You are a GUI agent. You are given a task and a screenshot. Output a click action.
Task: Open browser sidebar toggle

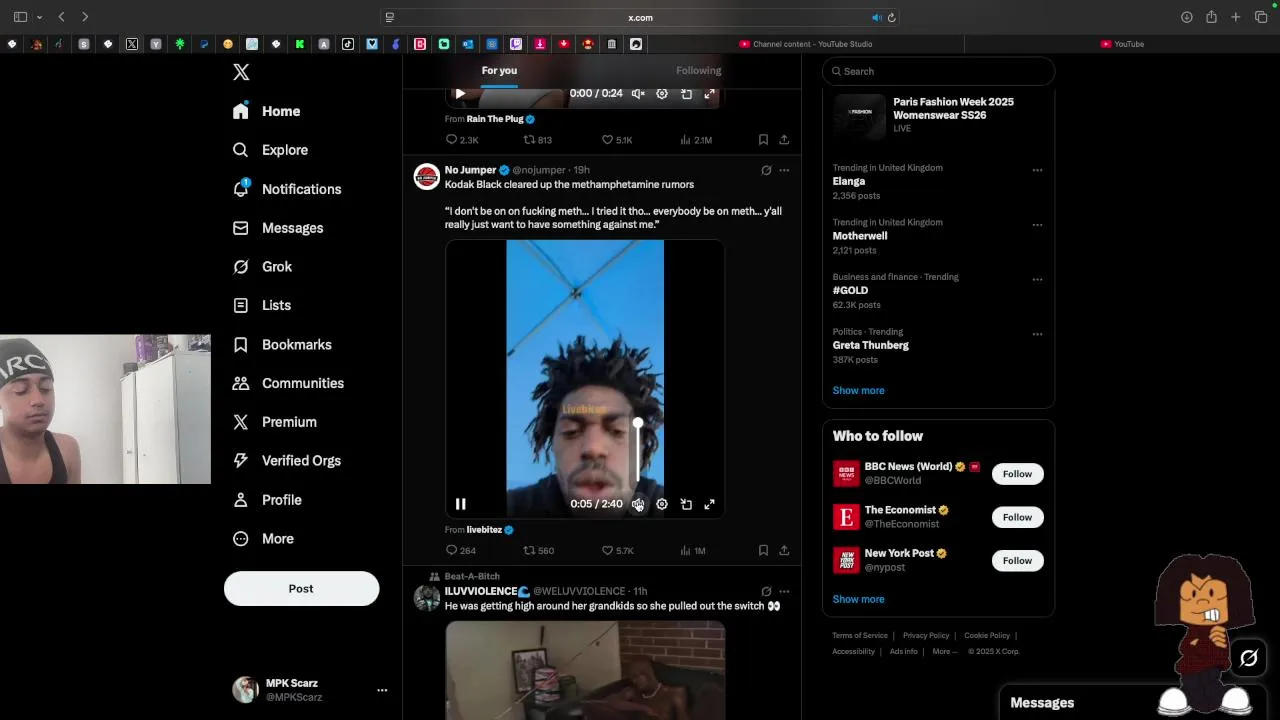tap(20, 17)
